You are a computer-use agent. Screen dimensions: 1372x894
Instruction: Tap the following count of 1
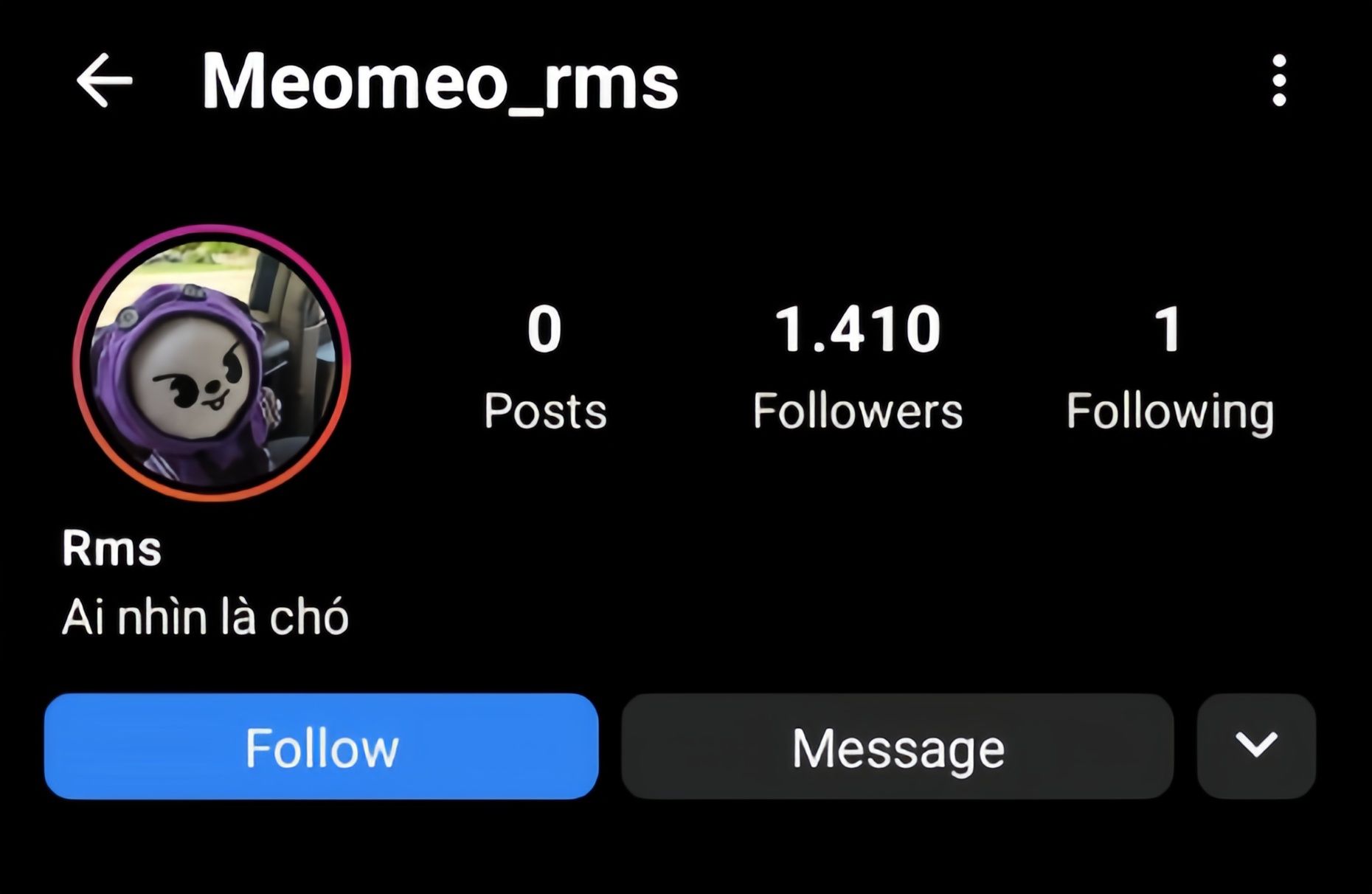[1168, 329]
